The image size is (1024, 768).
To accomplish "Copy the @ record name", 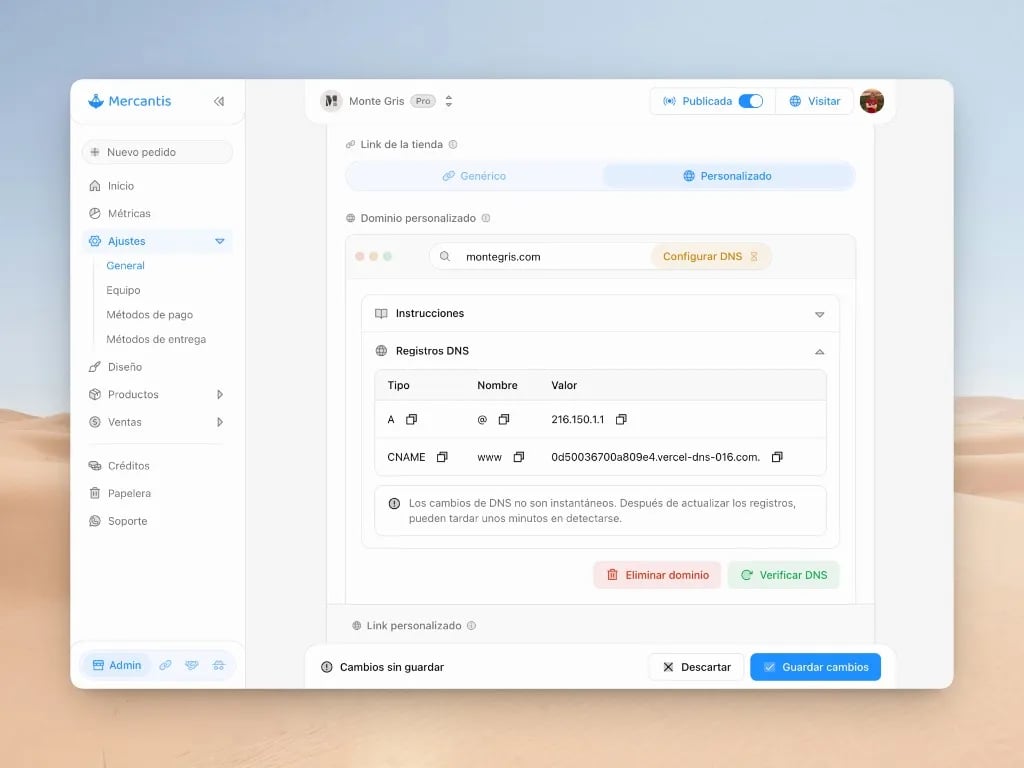I will pos(504,419).
